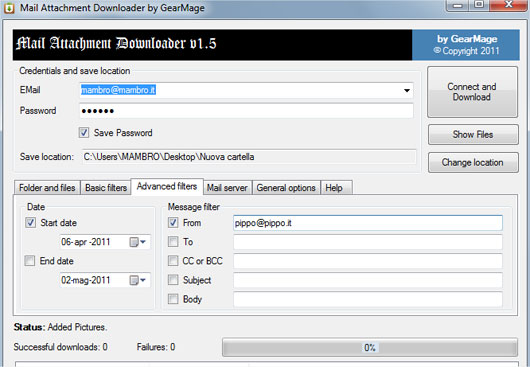
Task: Enable the Body filter checkbox
Action: 173,299
